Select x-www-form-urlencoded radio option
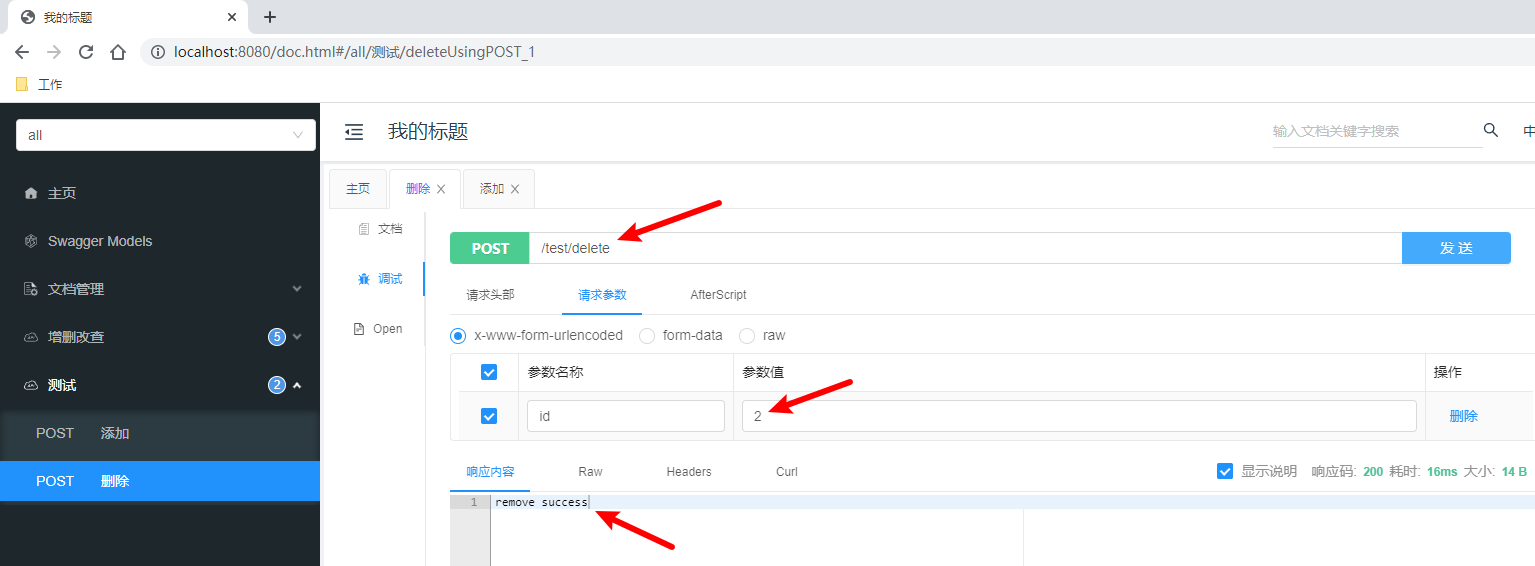The height and width of the screenshot is (566, 1535). click(x=458, y=336)
